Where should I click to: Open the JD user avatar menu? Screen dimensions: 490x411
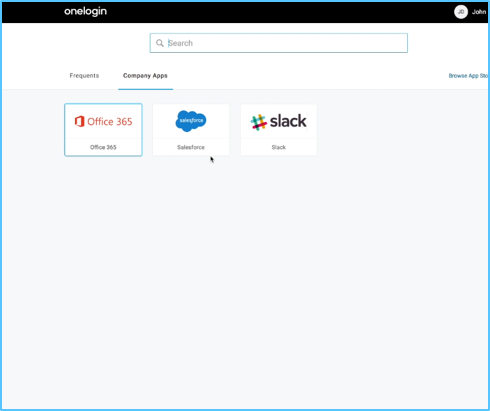461,12
